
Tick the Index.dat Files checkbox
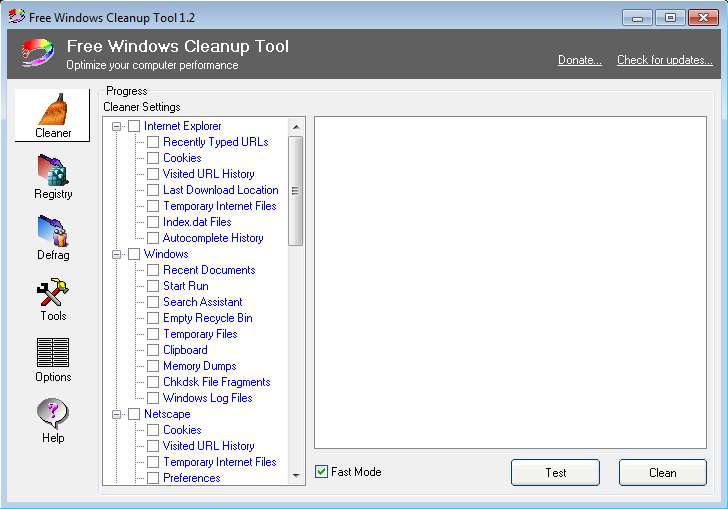point(153,222)
